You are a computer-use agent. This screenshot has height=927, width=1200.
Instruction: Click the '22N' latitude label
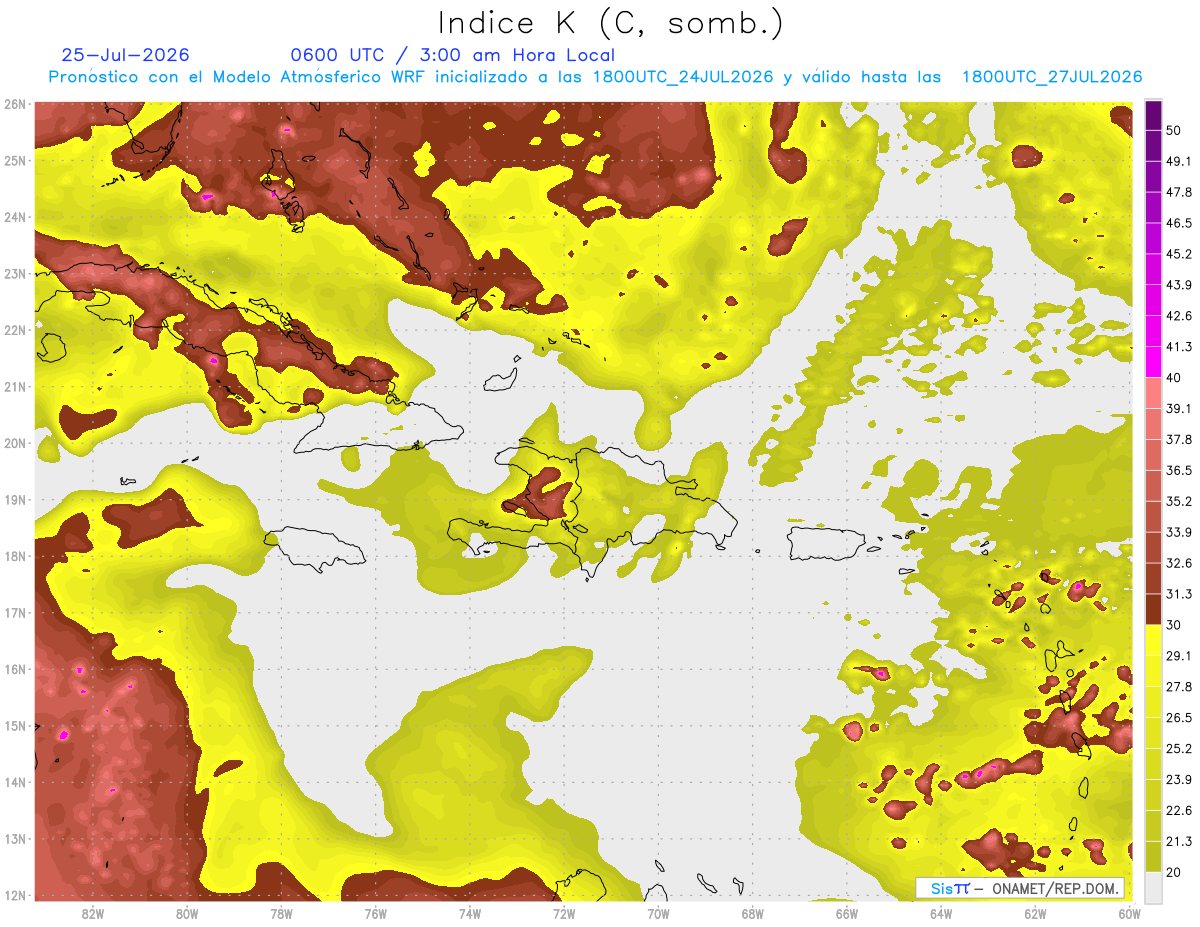(15, 330)
